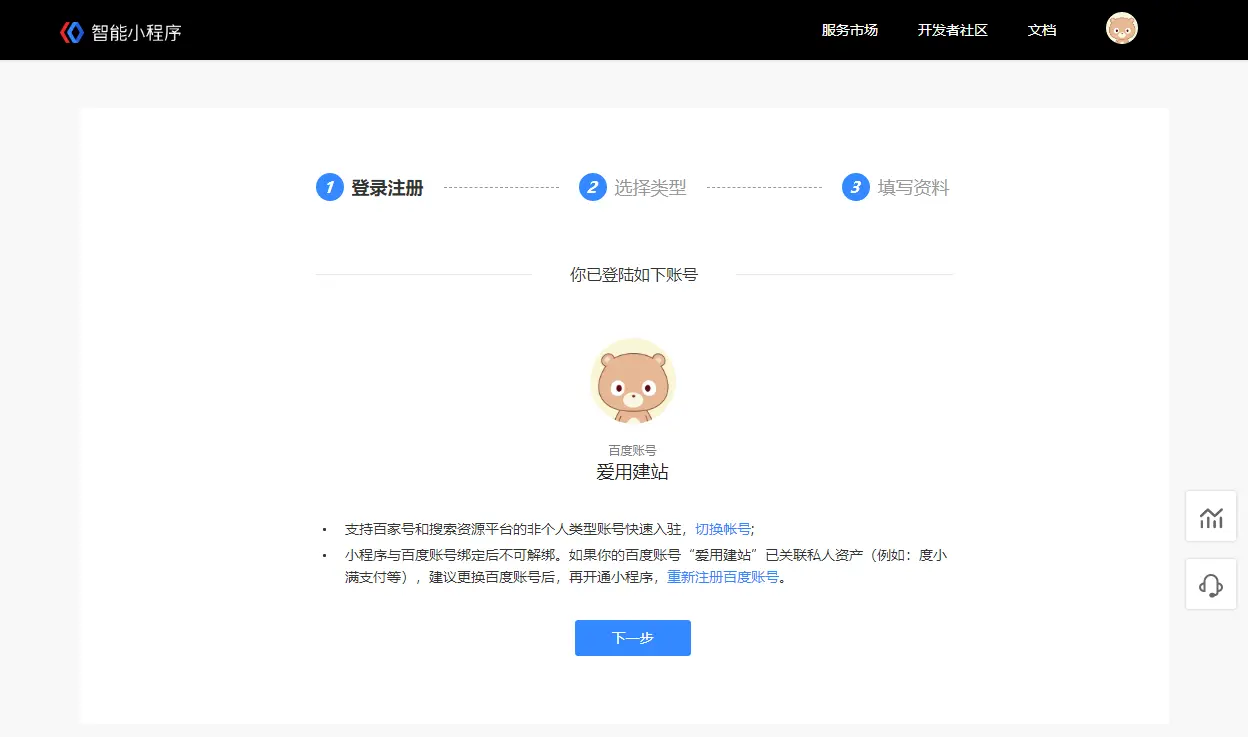Open customer support via the headset icon
Viewport: 1248px width, 737px height.
click(x=1211, y=584)
